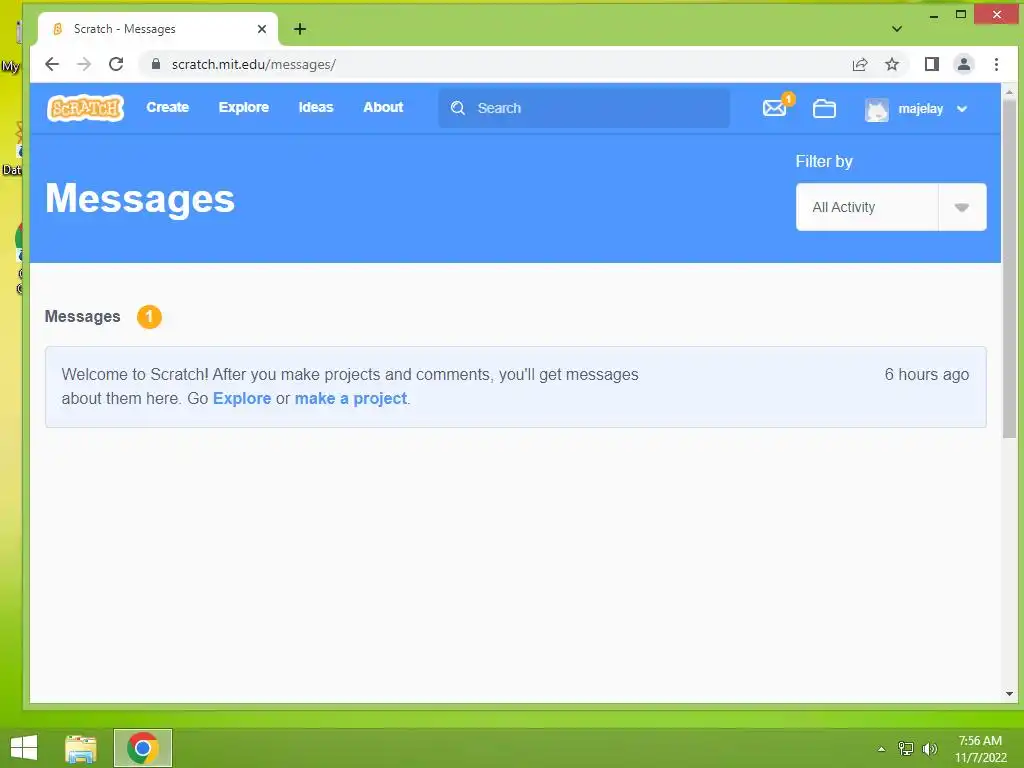Focus the Scratch search field
1024x768 pixels.
pyautogui.click(x=584, y=108)
